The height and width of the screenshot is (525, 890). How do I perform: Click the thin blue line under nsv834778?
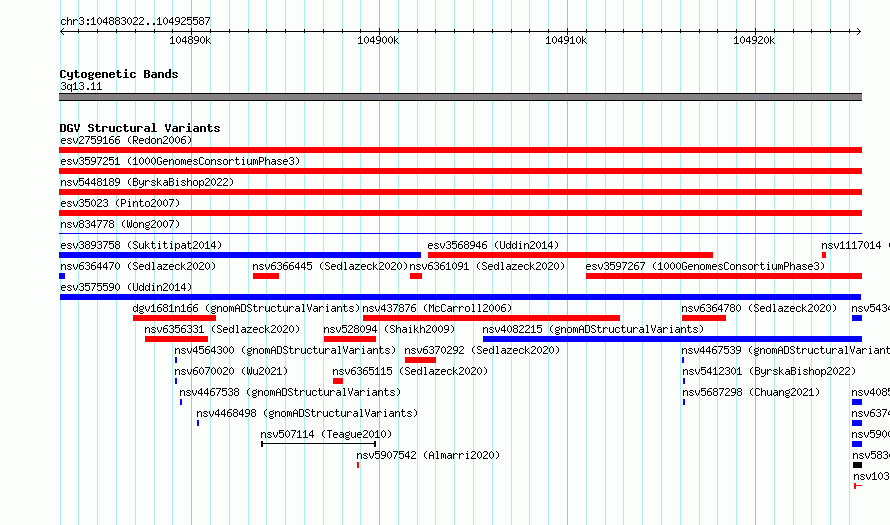click(x=460, y=234)
